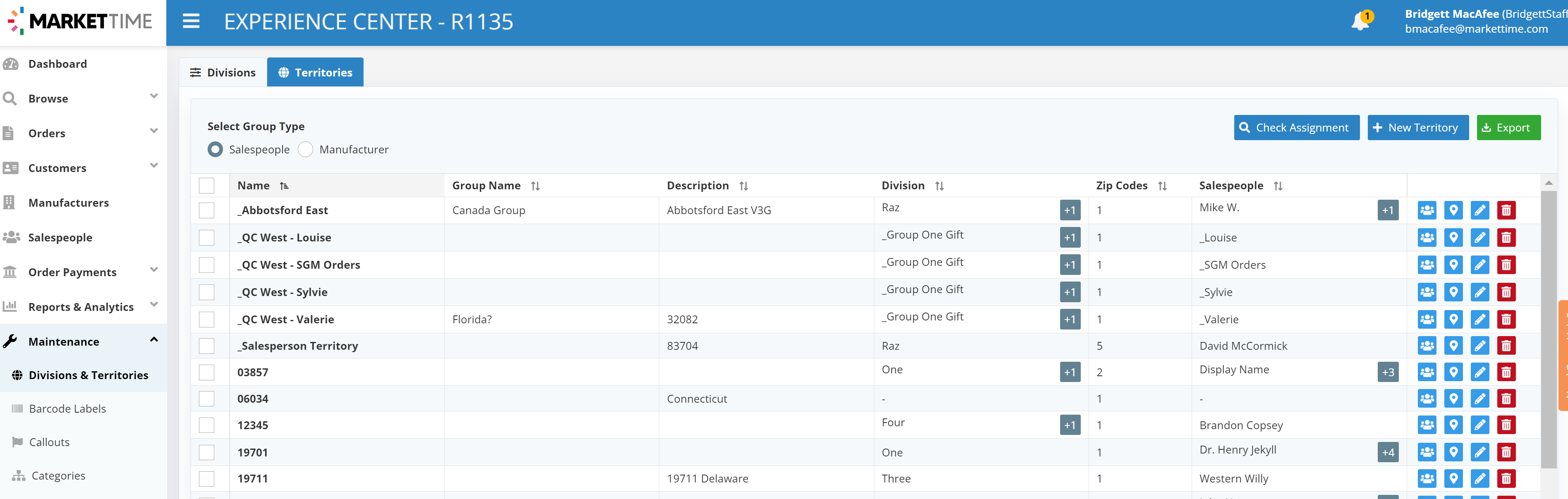The height and width of the screenshot is (499, 1568).
Task: Delete the _Salesperson Territory row
Action: pos(1506,346)
